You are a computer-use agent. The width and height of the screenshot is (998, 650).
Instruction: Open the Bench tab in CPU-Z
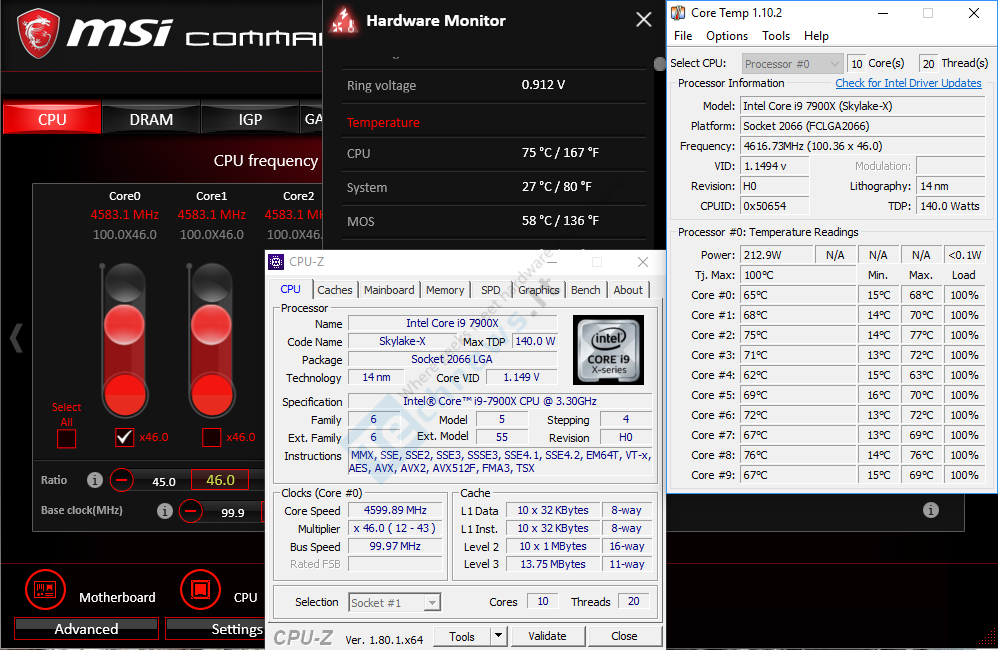(586, 290)
